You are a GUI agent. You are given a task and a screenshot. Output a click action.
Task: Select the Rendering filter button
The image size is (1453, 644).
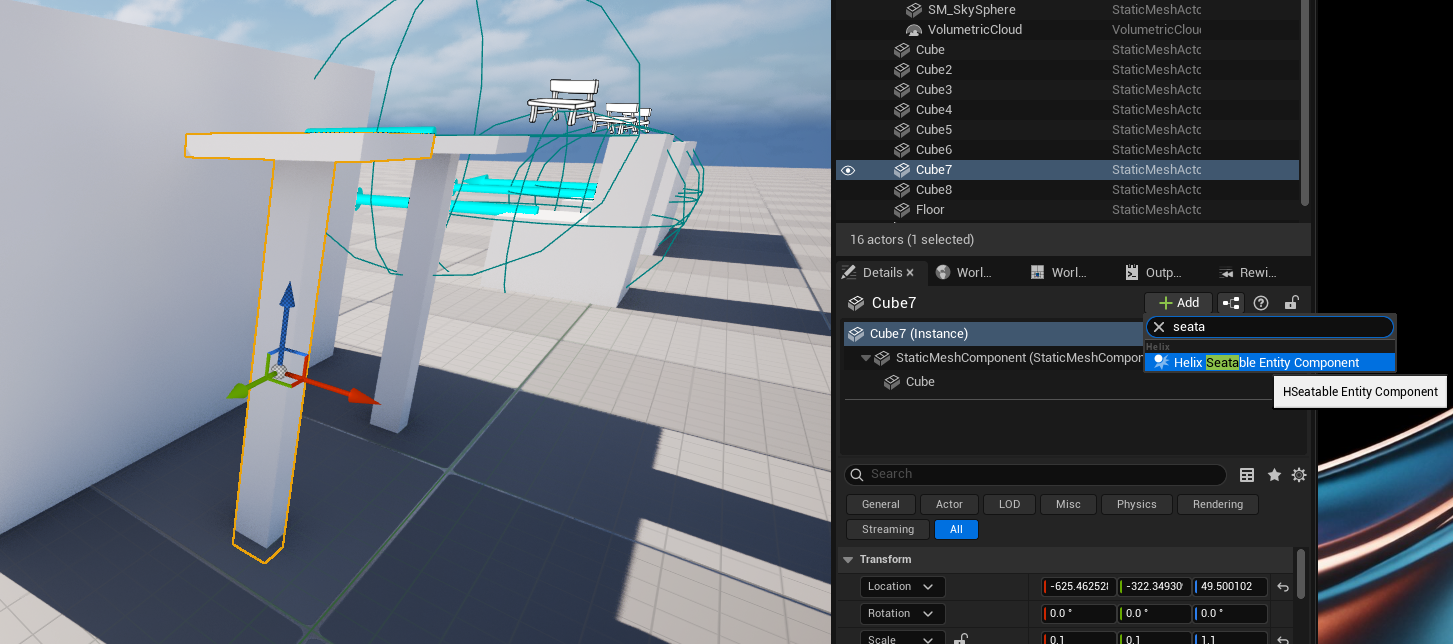click(x=1217, y=504)
